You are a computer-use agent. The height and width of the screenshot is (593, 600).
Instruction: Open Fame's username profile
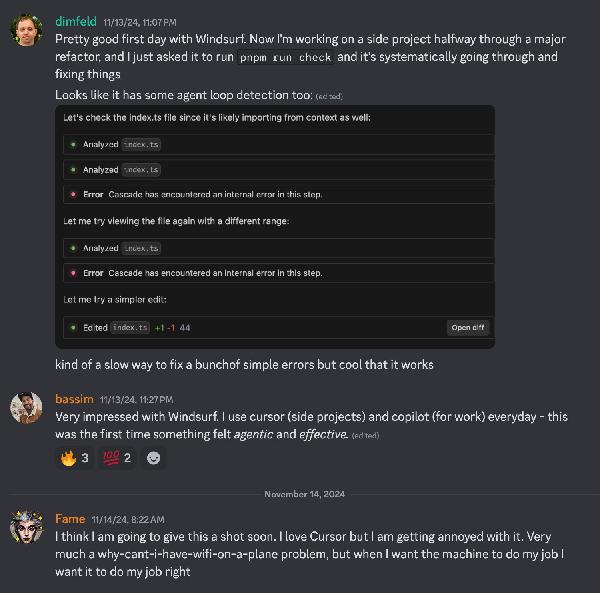coord(70,519)
